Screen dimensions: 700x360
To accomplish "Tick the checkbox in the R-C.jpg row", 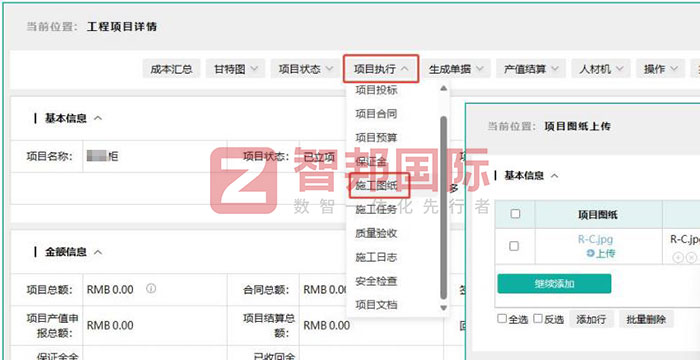I will point(514,246).
